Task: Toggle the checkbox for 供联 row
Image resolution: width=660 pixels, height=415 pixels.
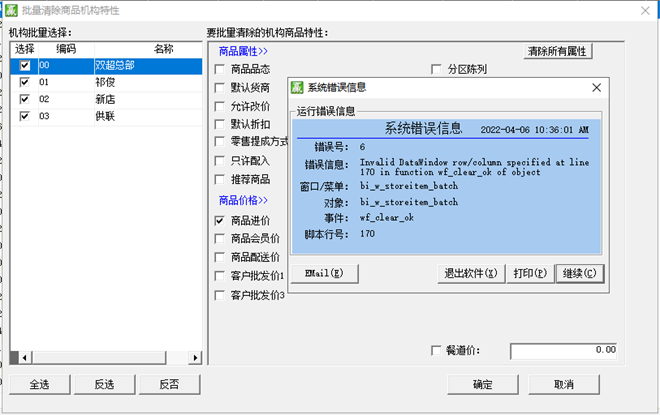Action: point(25,117)
